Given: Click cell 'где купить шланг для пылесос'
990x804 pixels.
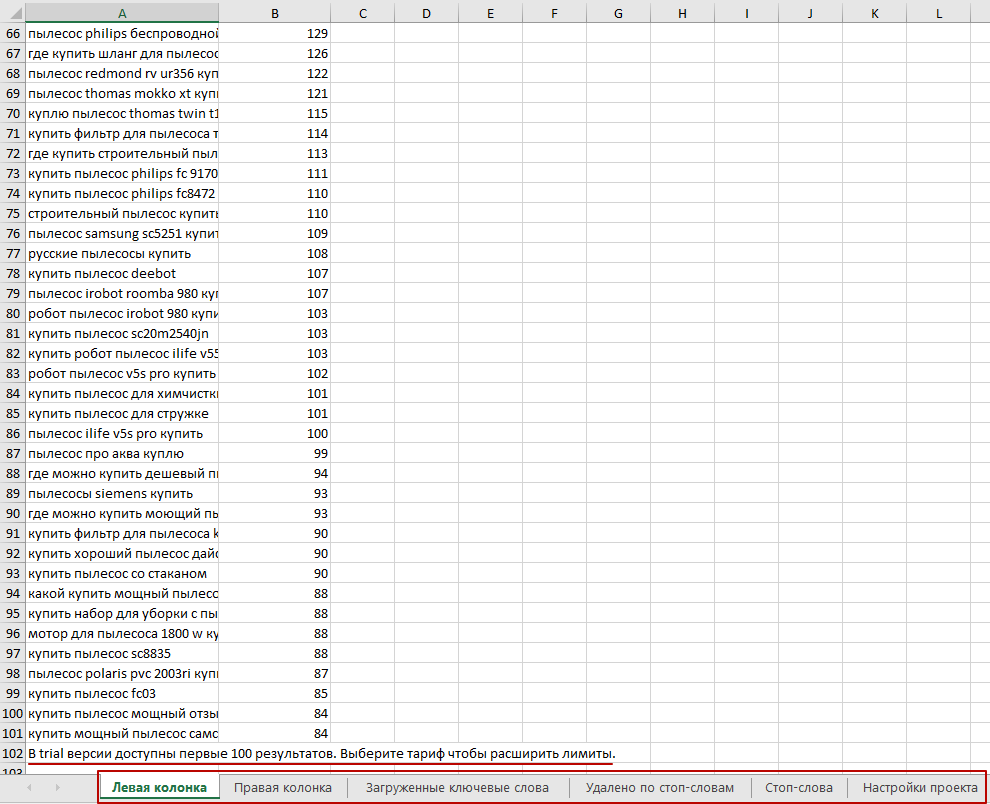Looking at the screenshot, I should 122,54.
